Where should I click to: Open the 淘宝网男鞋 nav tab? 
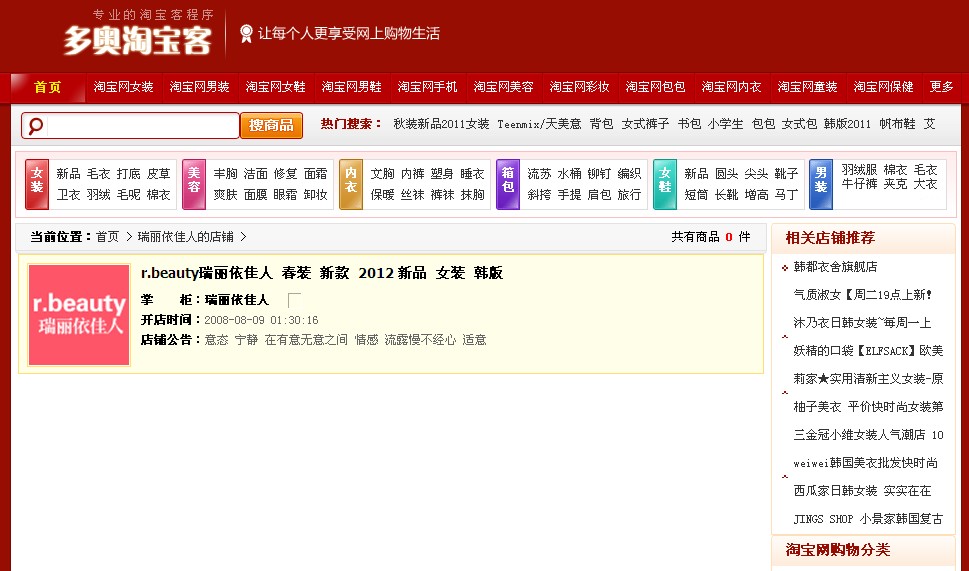(352, 87)
